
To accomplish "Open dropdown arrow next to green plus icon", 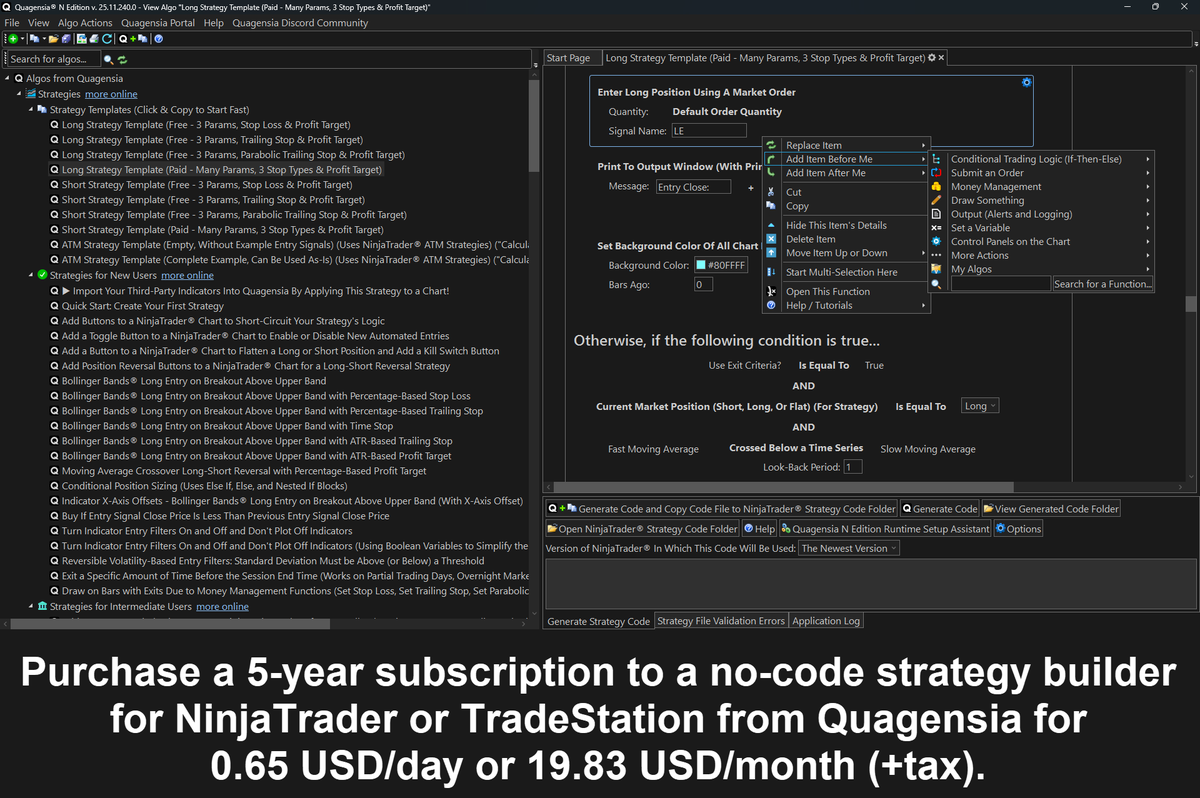I will click(22, 38).
